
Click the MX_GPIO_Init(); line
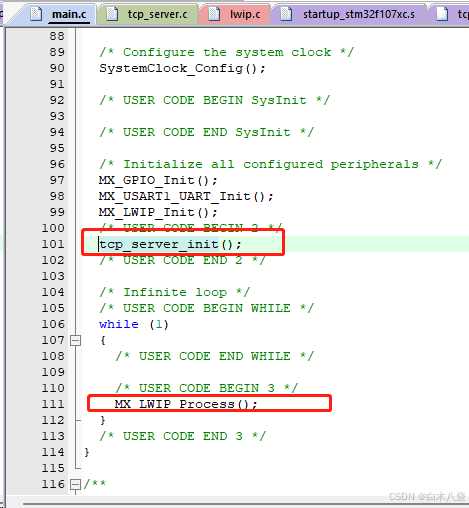(x=158, y=180)
